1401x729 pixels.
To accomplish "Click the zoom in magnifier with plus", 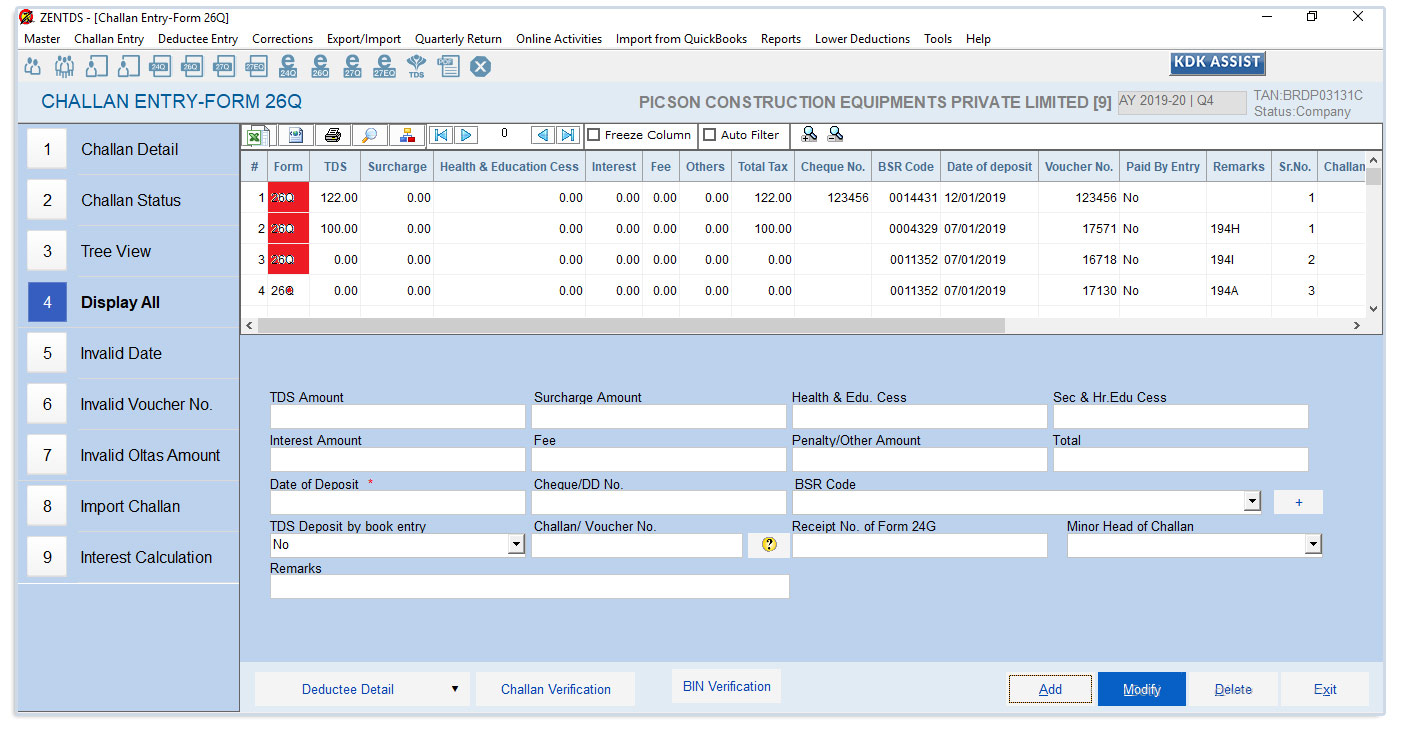I will [x=809, y=135].
